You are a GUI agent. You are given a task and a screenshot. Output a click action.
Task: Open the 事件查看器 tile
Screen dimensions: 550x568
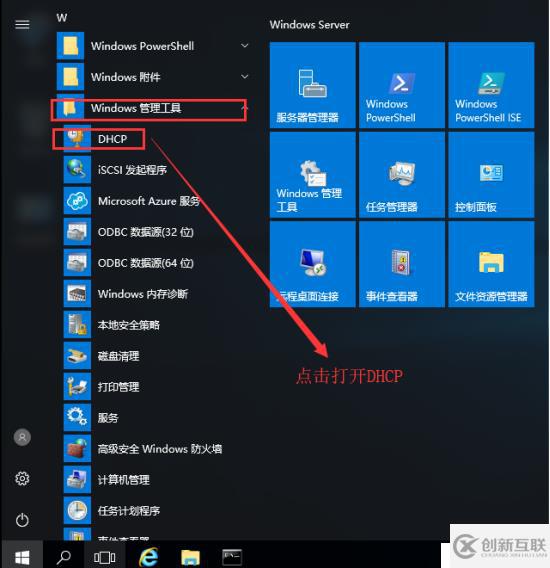point(402,264)
